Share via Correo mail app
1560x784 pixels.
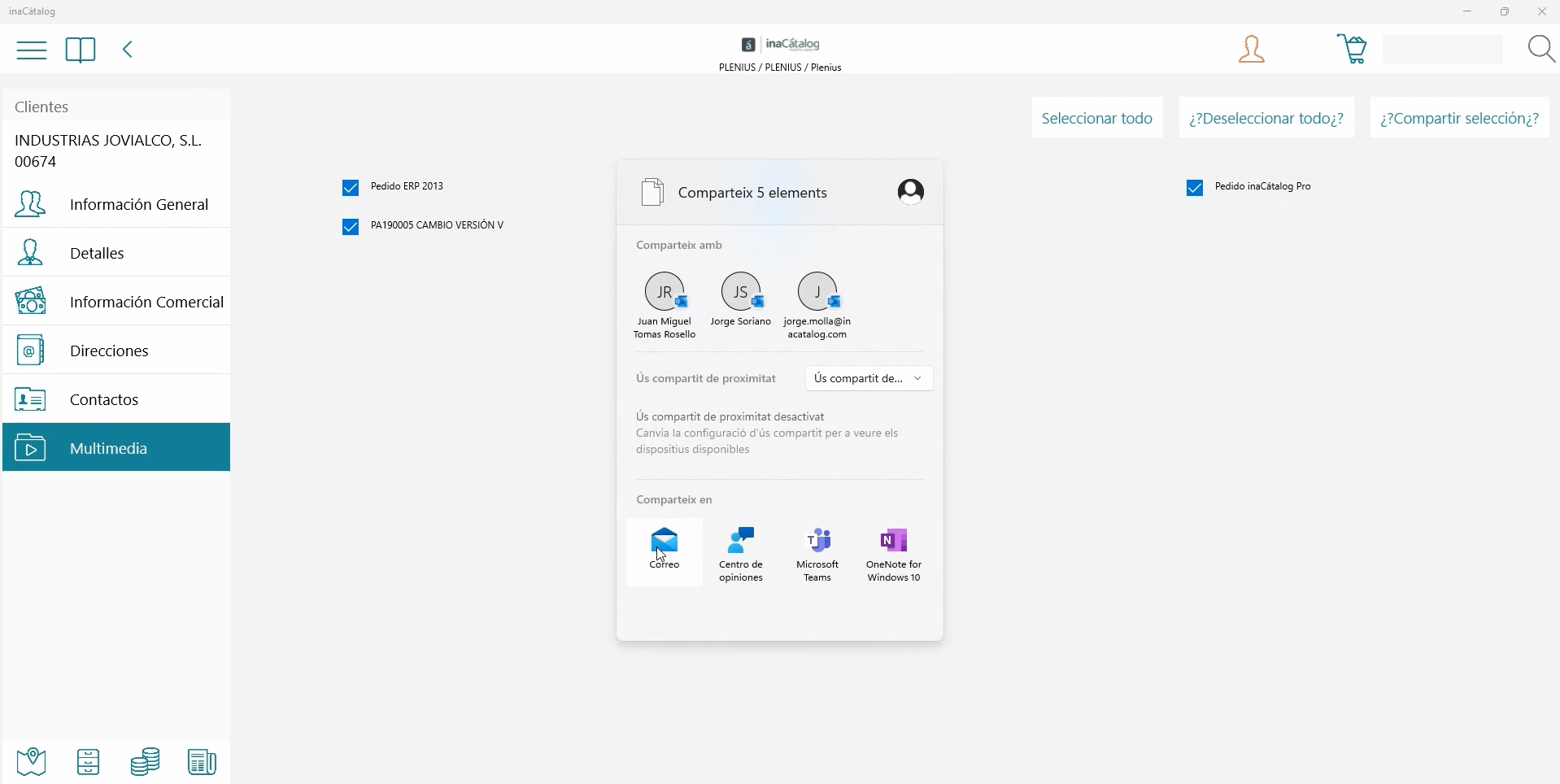(x=665, y=551)
